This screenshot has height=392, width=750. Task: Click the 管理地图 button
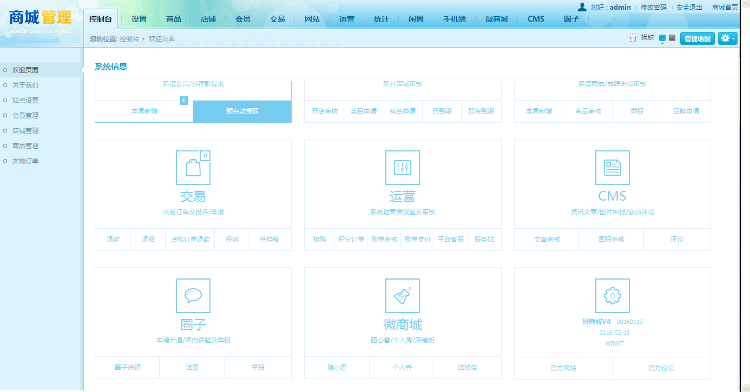697,39
